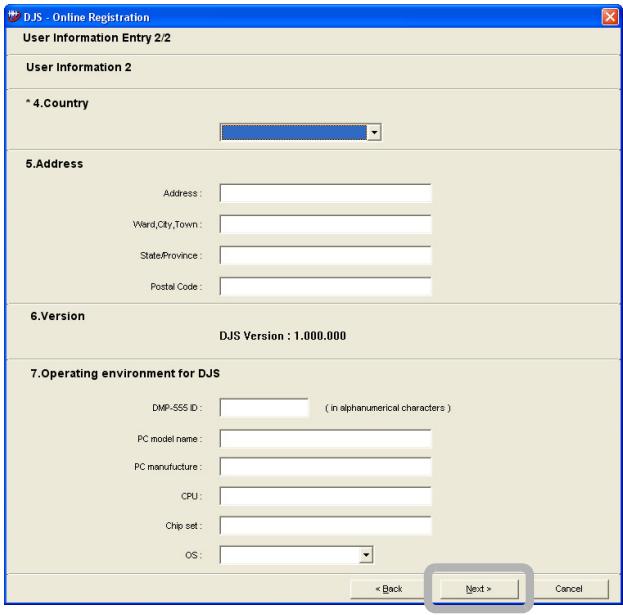The width and height of the screenshot is (623, 615).
Task: Close the DJS Online Registration window
Action: coord(609,17)
